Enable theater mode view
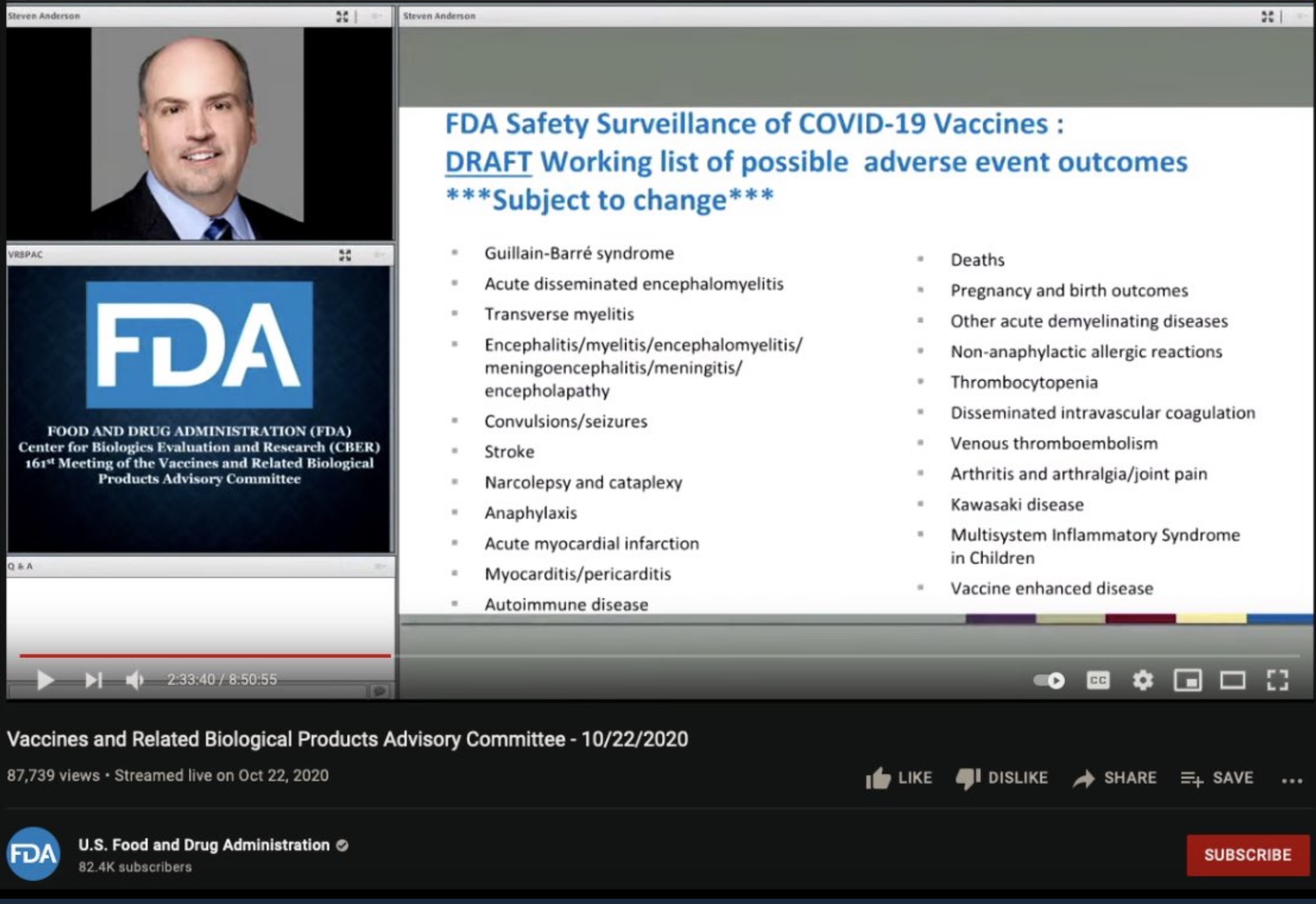Screen dimensions: 1316x904 tap(1233, 680)
